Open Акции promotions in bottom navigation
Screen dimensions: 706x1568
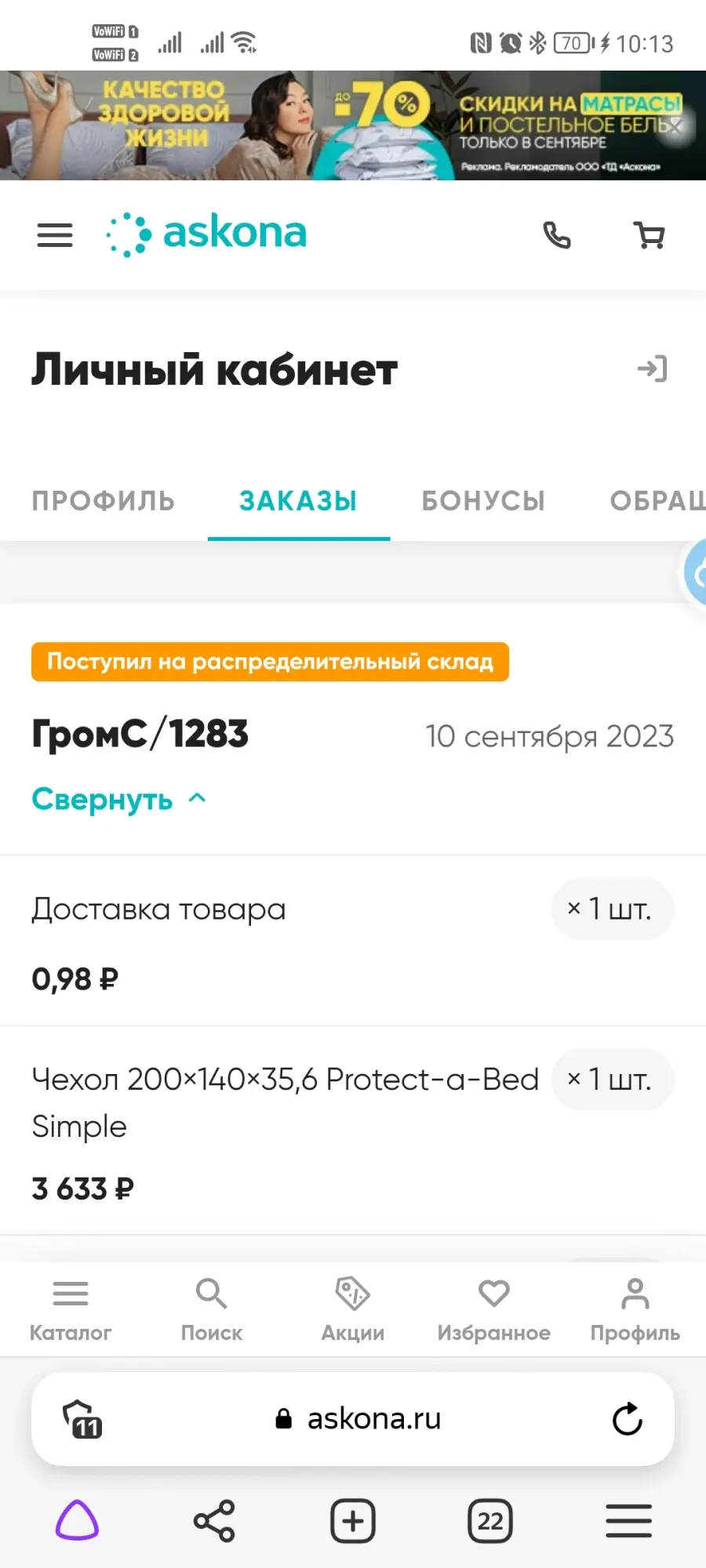pos(353,1310)
